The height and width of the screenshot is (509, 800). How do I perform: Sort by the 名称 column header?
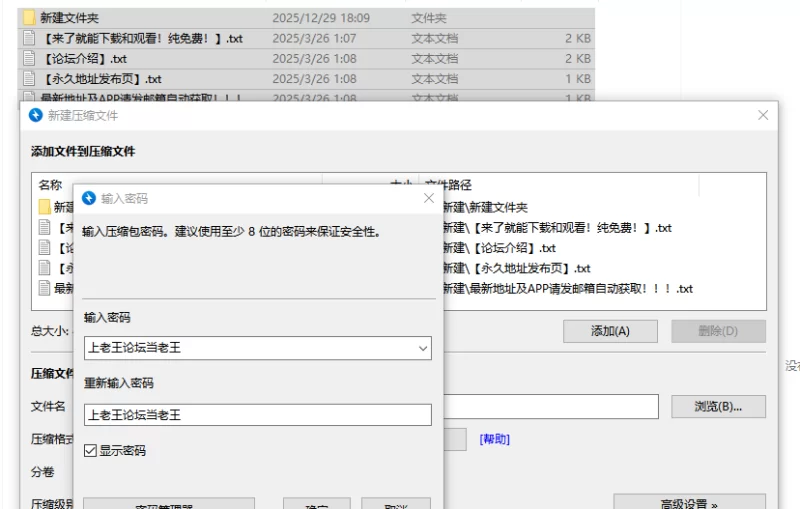51,185
